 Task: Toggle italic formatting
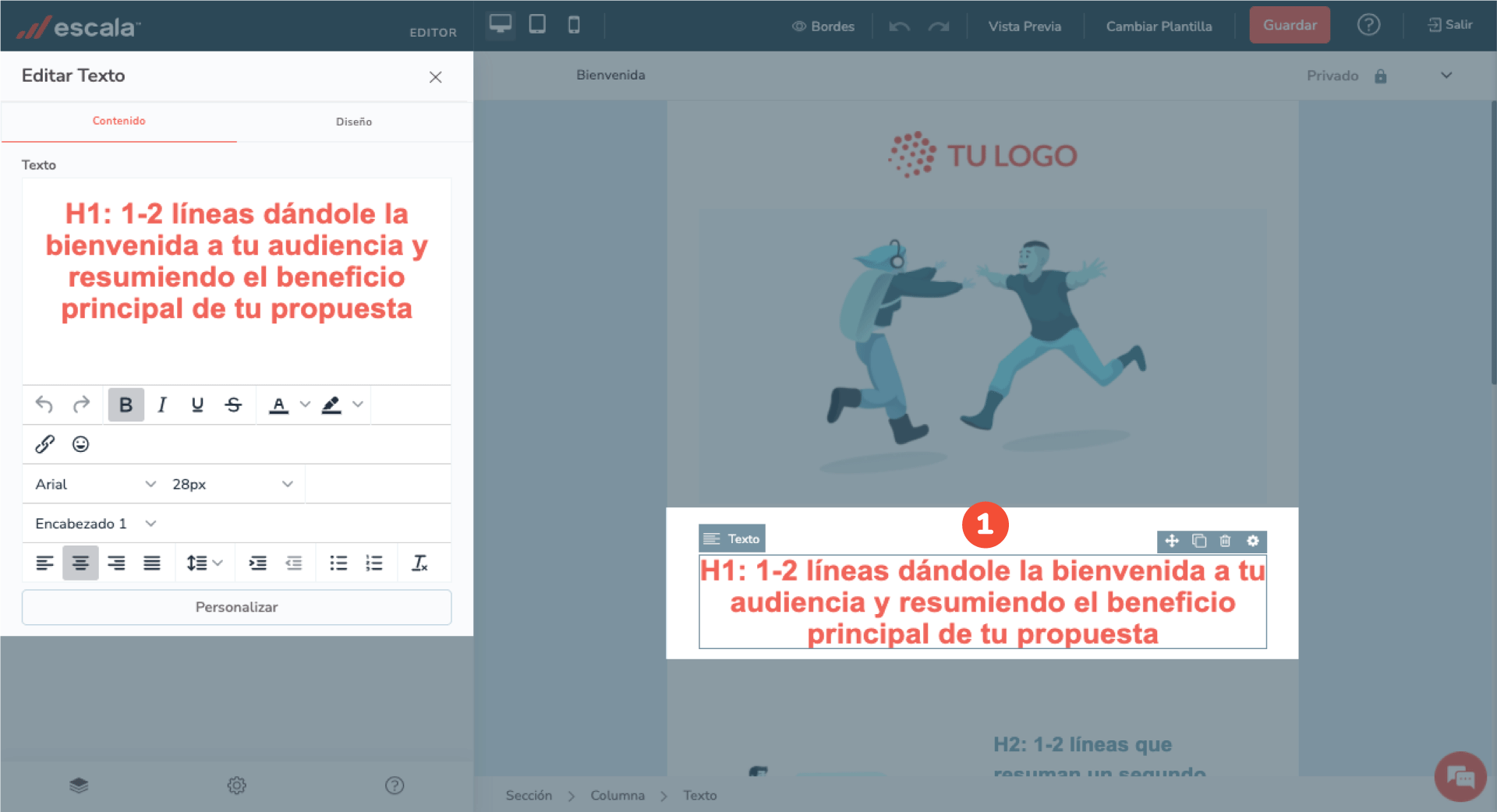point(162,404)
